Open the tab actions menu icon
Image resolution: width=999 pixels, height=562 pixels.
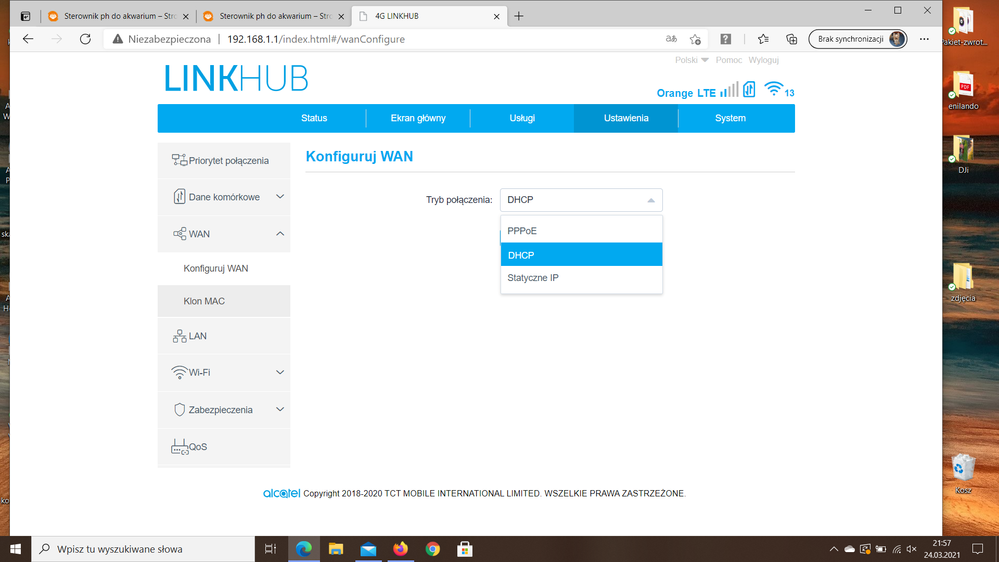click(x=25, y=16)
